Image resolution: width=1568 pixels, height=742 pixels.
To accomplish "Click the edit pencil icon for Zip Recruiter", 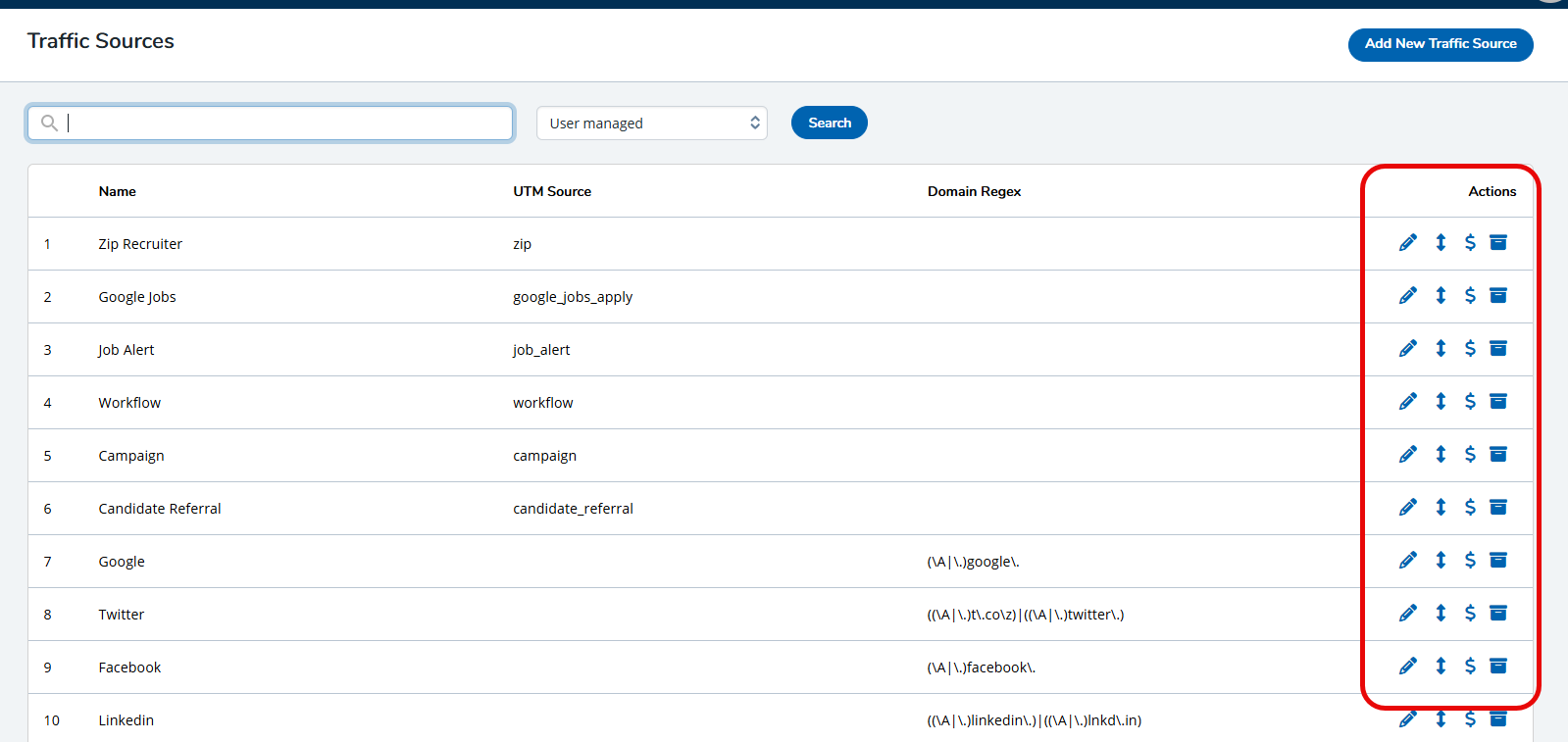I will [1407, 243].
